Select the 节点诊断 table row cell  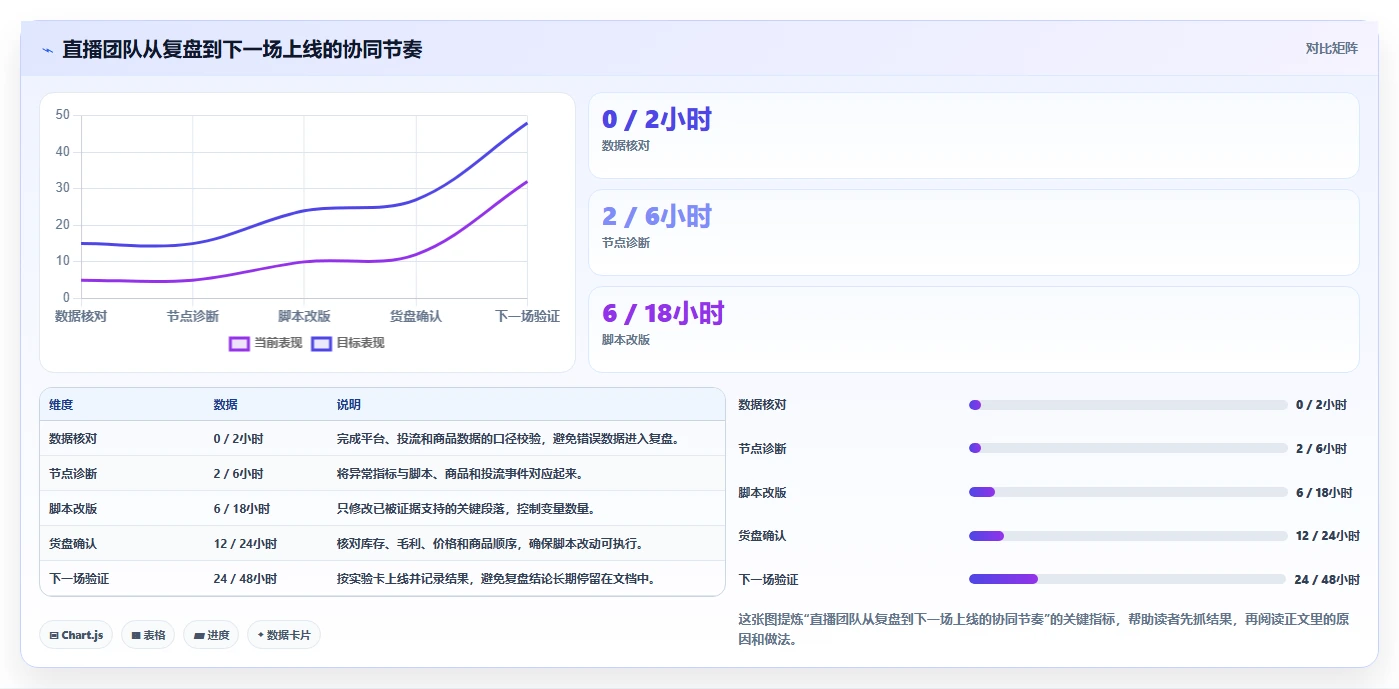point(73,474)
